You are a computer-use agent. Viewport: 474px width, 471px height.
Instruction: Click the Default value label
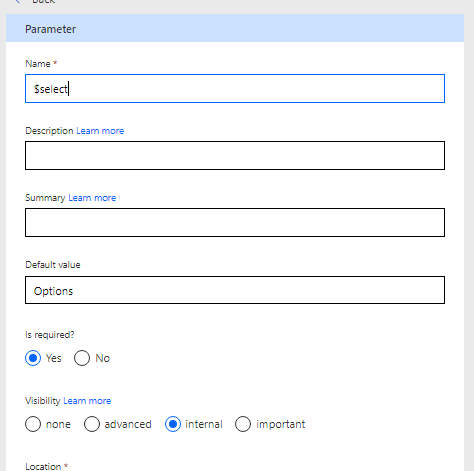coord(53,265)
